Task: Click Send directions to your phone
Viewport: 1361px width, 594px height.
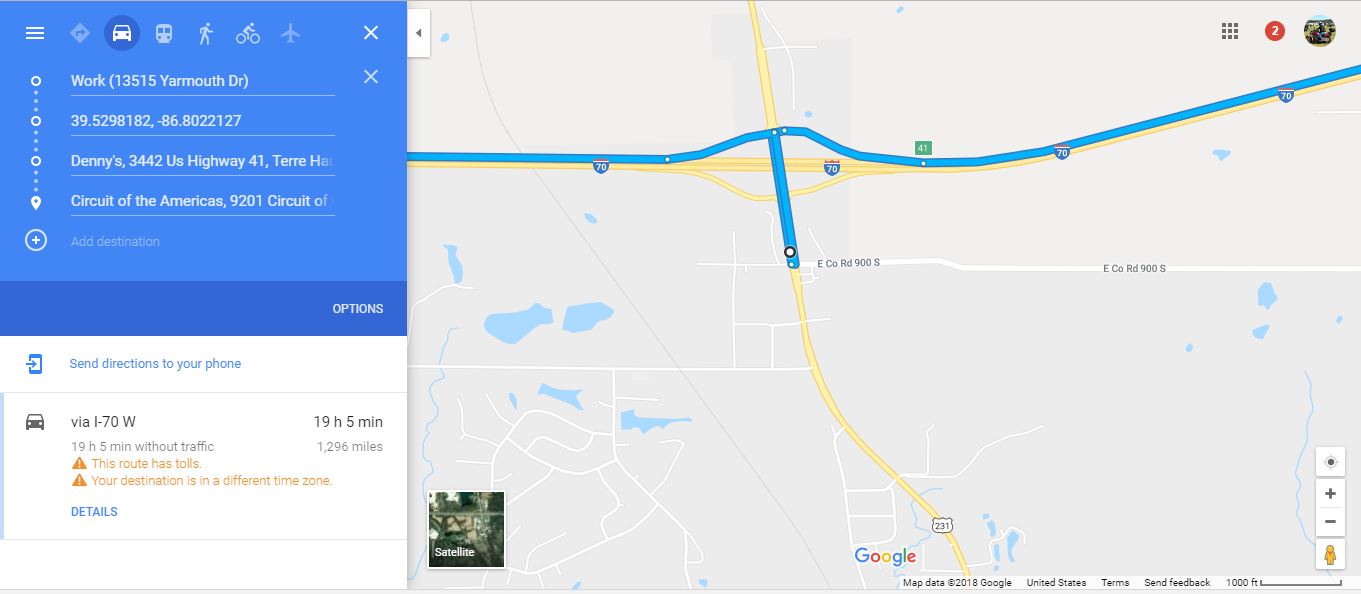Action: 155,364
